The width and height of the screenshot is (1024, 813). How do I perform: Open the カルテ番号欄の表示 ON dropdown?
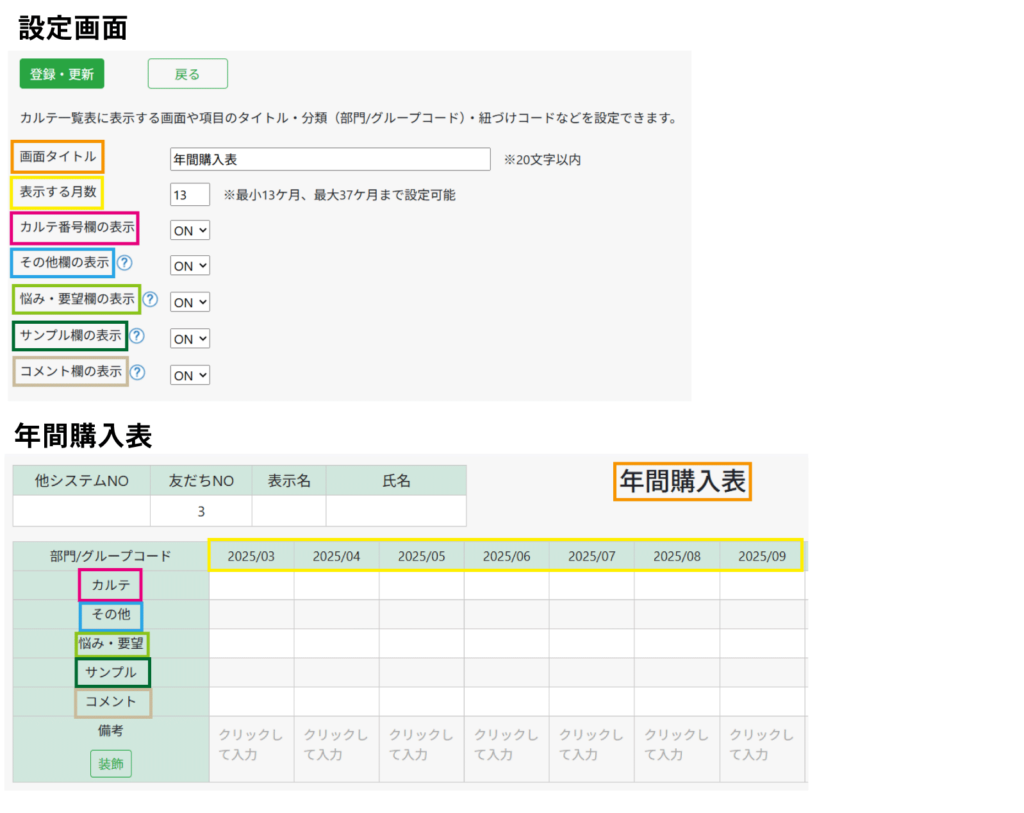pos(190,230)
